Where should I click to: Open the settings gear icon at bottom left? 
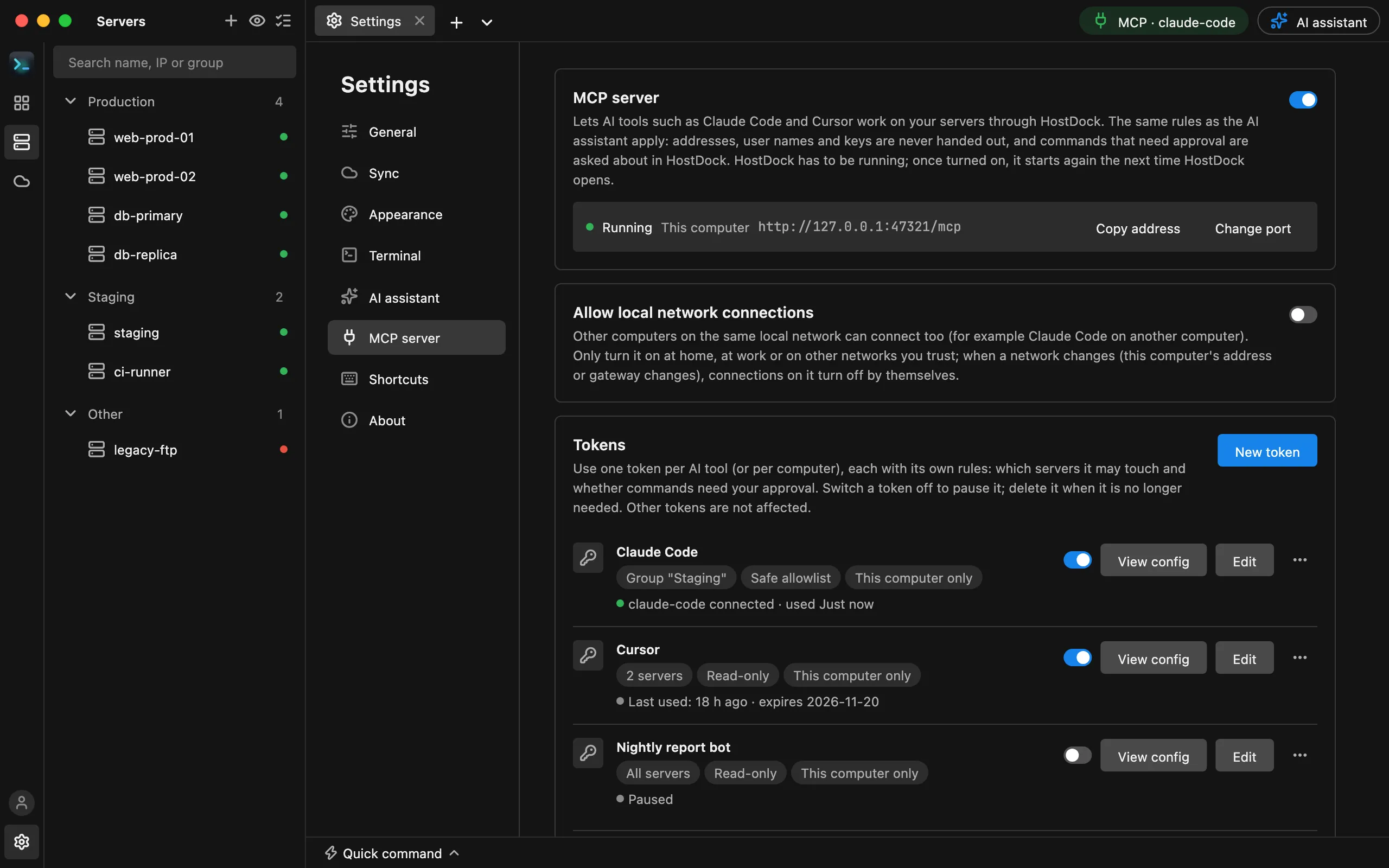22,841
